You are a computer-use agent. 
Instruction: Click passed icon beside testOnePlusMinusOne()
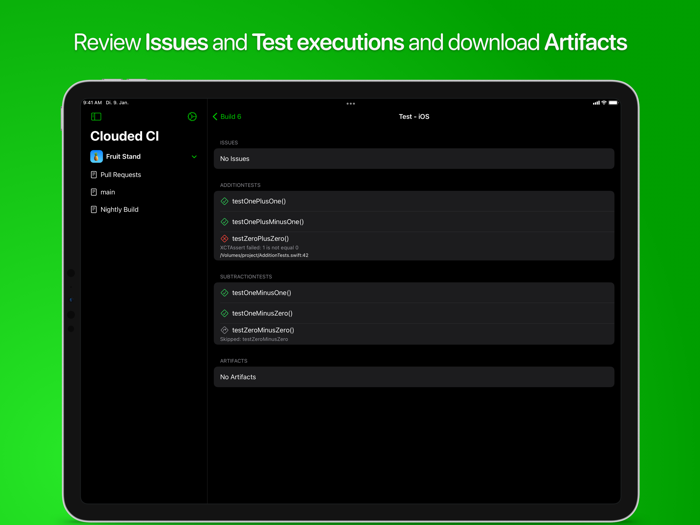[225, 222]
